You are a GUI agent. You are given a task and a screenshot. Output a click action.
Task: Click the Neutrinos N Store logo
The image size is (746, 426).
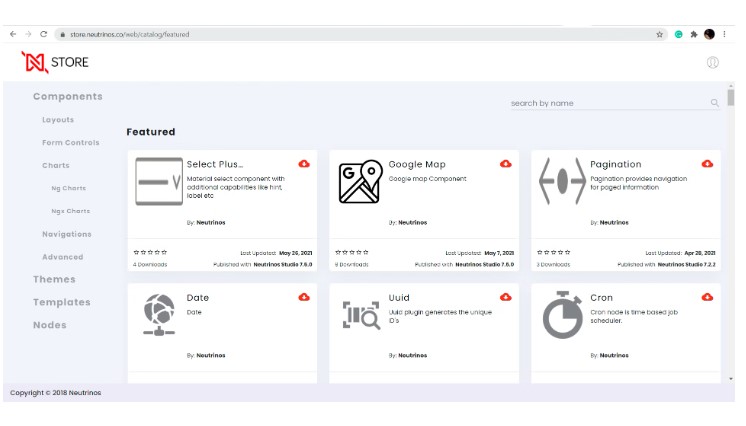point(55,62)
